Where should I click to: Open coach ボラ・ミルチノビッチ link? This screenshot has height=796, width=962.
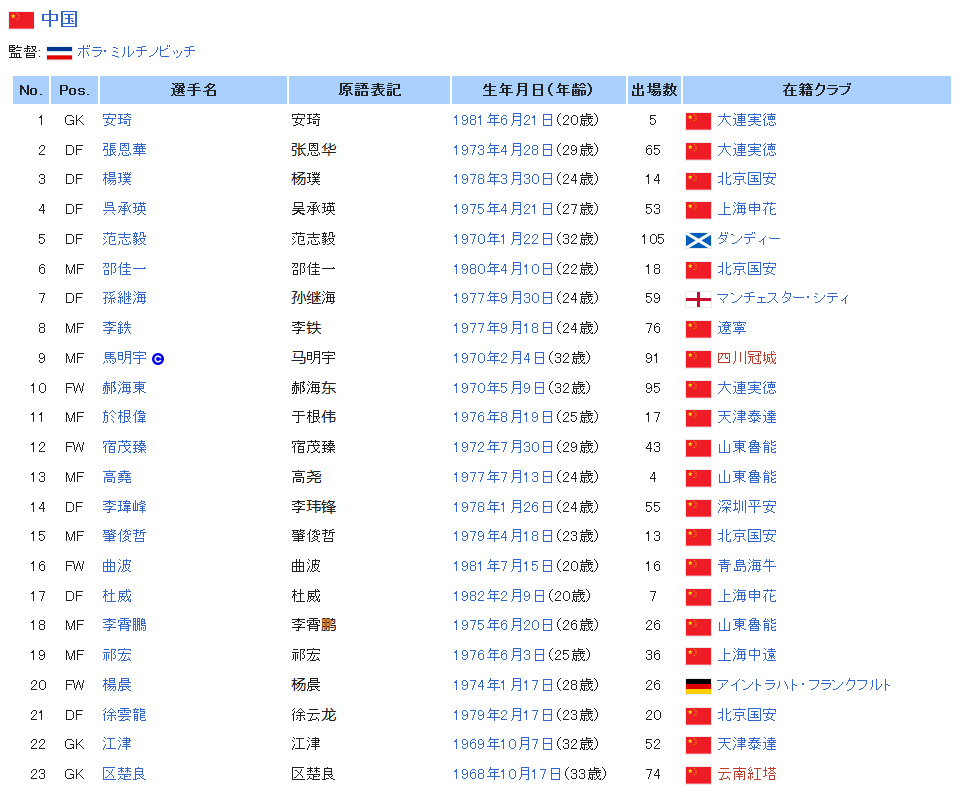click(x=136, y=52)
